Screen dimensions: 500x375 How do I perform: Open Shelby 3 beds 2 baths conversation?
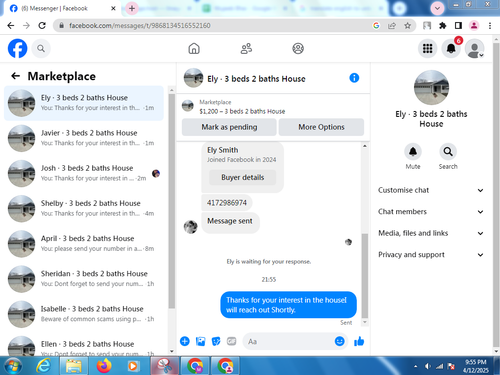point(84,208)
